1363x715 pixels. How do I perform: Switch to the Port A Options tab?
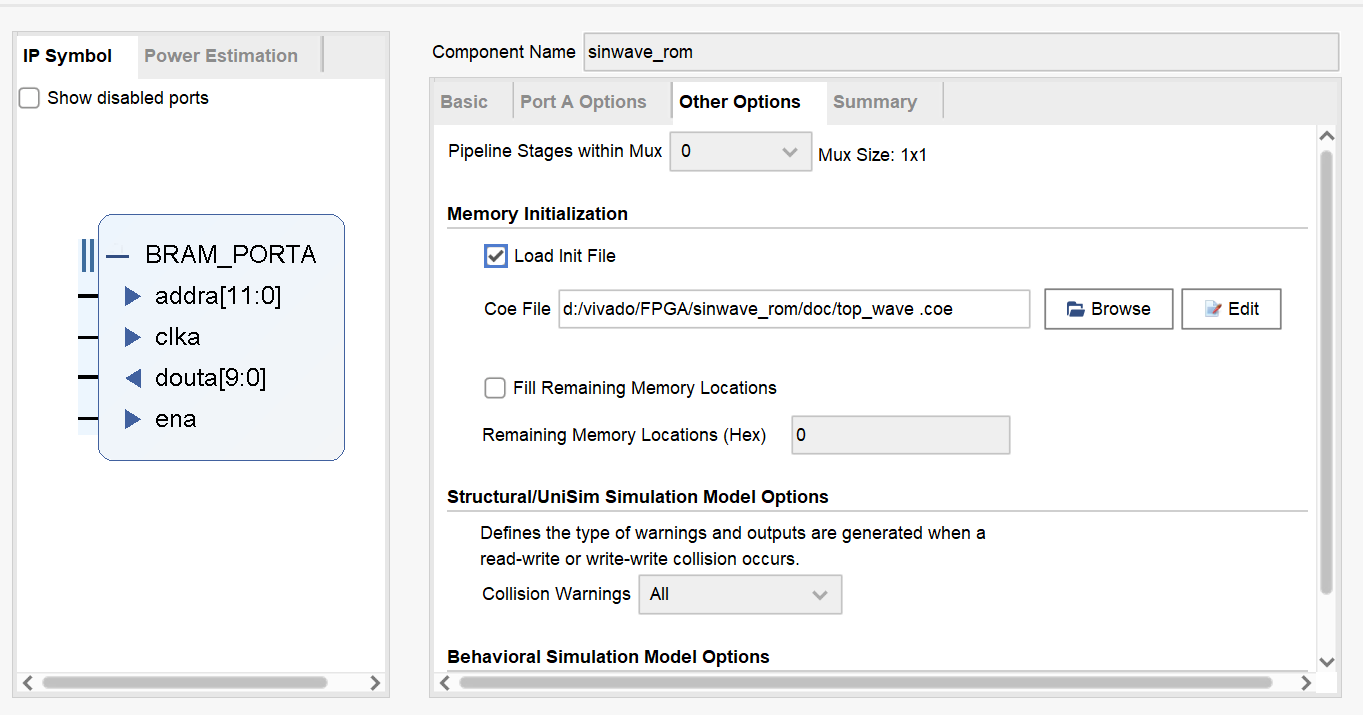point(583,102)
